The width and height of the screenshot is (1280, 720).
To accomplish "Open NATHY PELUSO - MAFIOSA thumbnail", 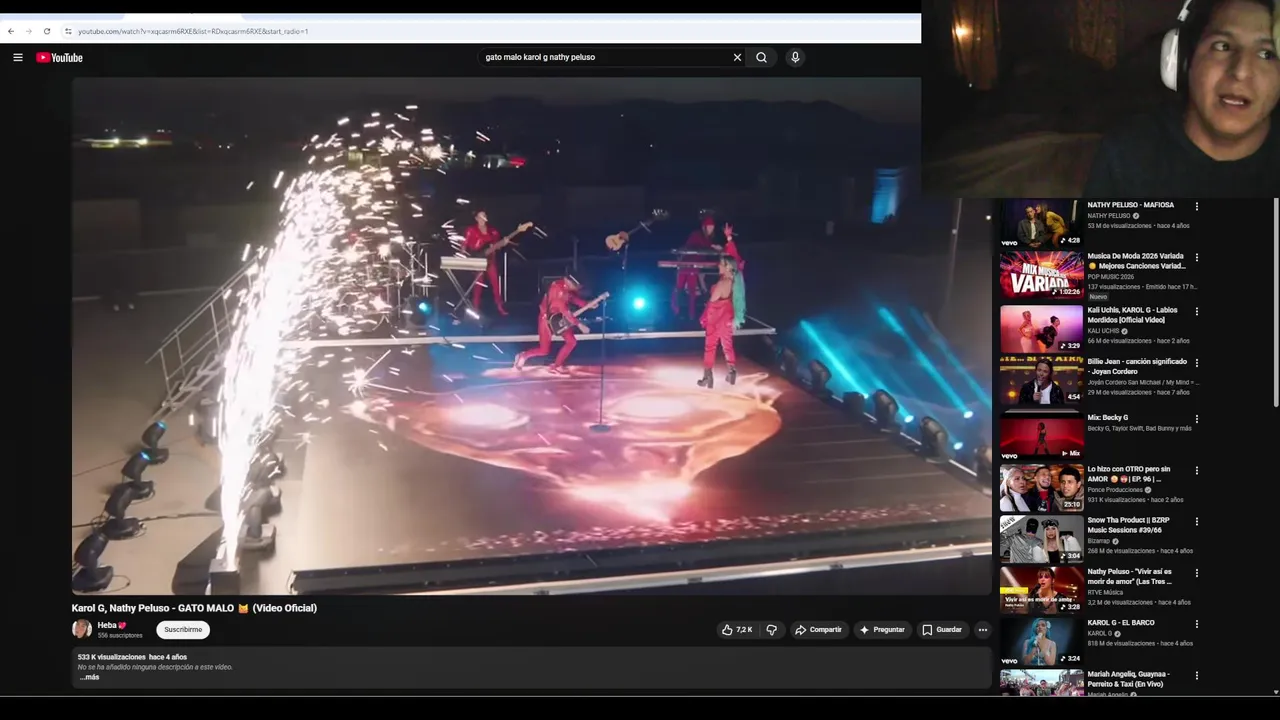I will point(1041,224).
